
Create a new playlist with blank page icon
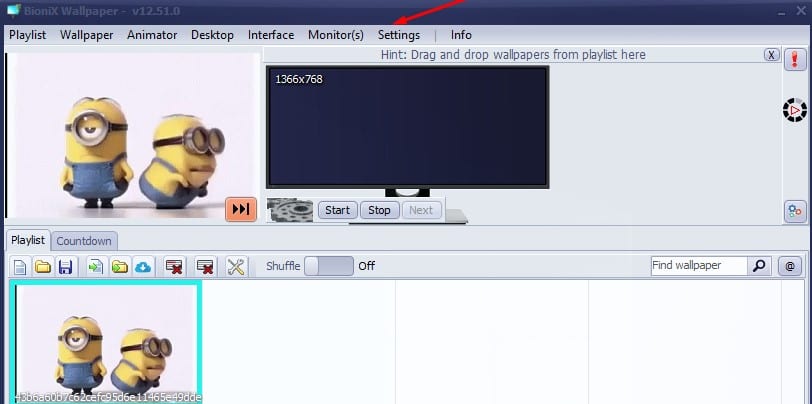pyautogui.click(x=20, y=267)
